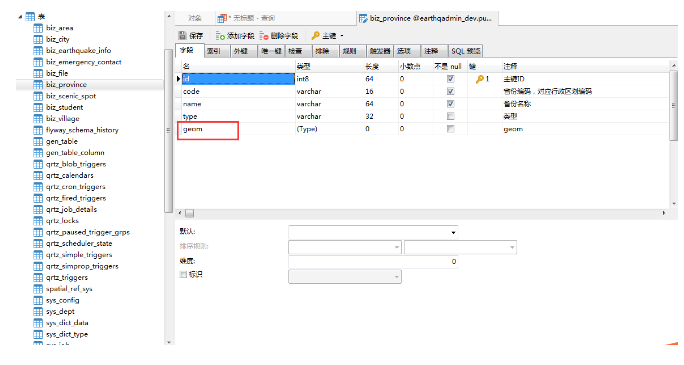This screenshot has width=684, height=365.
Task: Click the field grid horizontal scrollbar thumb
Action: point(189,213)
